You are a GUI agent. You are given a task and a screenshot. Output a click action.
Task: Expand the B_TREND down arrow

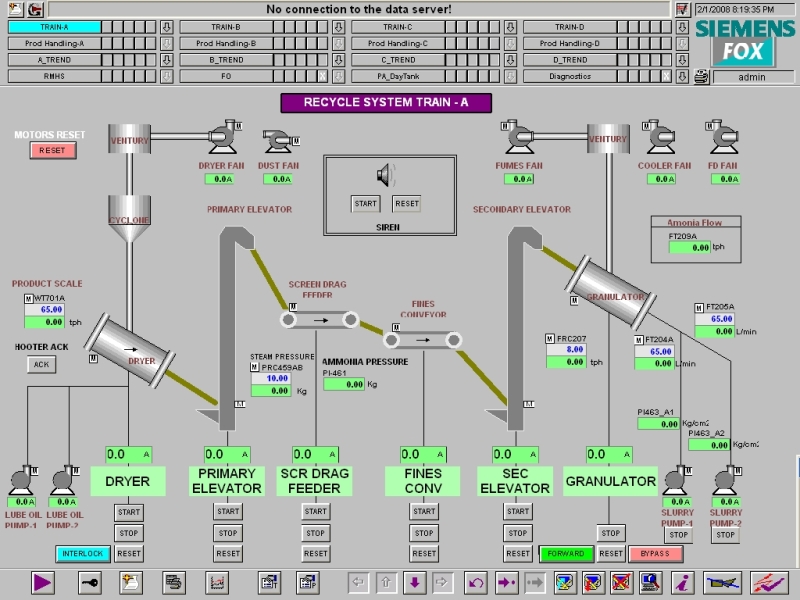(x=338, y=60)
